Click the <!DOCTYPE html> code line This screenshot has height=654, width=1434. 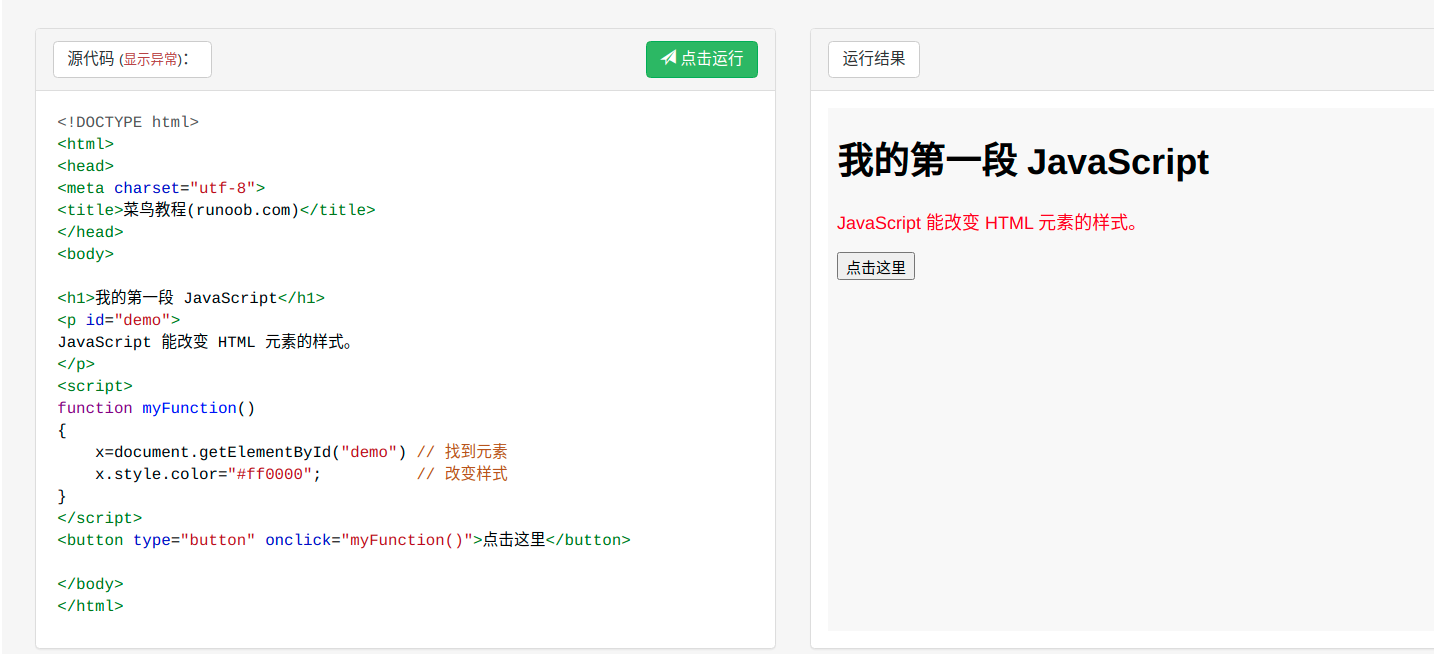(x=128, y=122)
